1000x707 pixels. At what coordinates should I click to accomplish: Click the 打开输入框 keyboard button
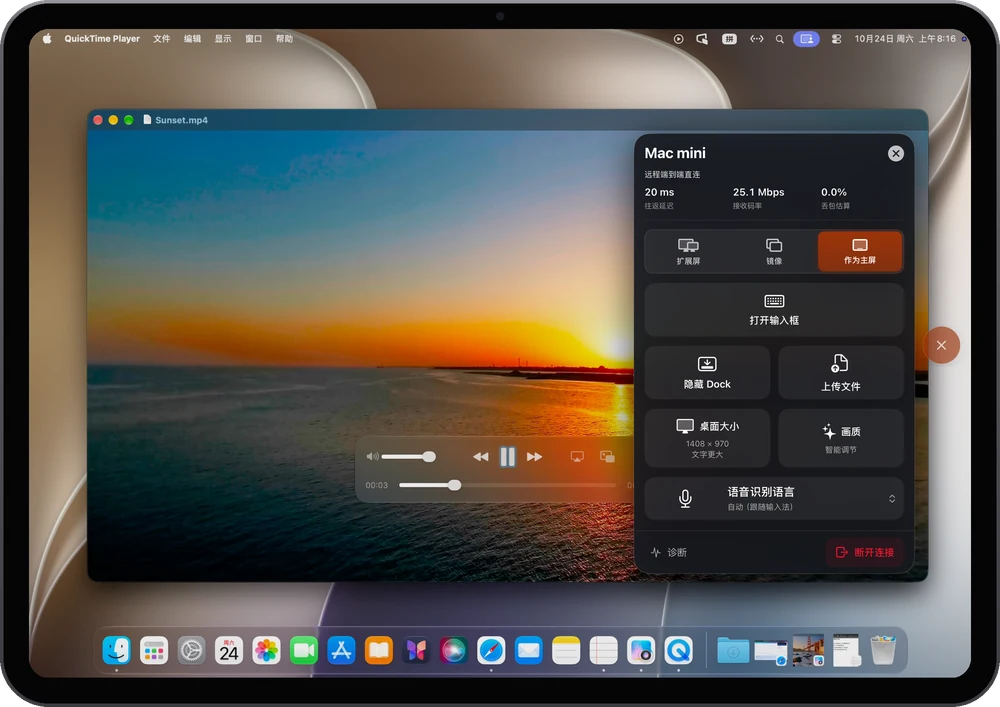point(774,310)
